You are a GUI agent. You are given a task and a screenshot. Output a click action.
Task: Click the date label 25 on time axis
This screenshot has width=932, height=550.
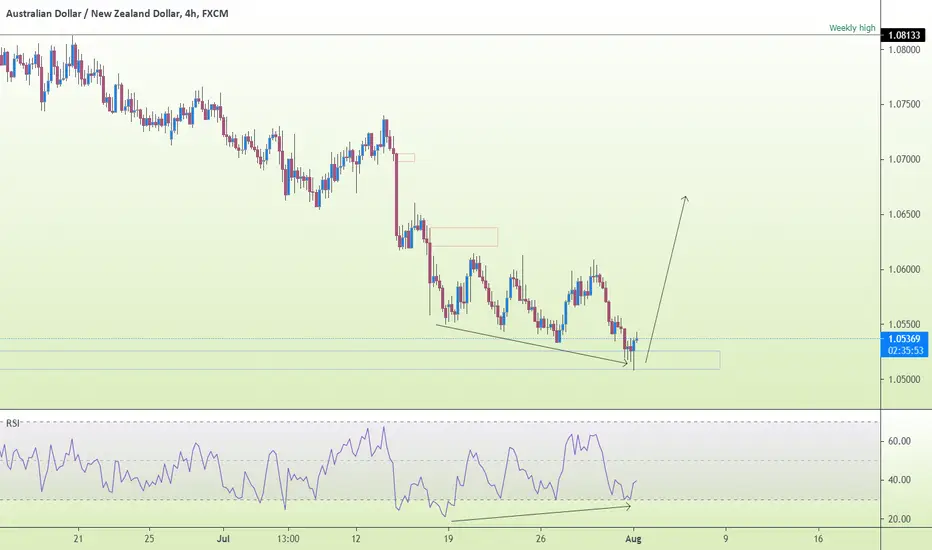pyautogui.click(x=149, y=539)
